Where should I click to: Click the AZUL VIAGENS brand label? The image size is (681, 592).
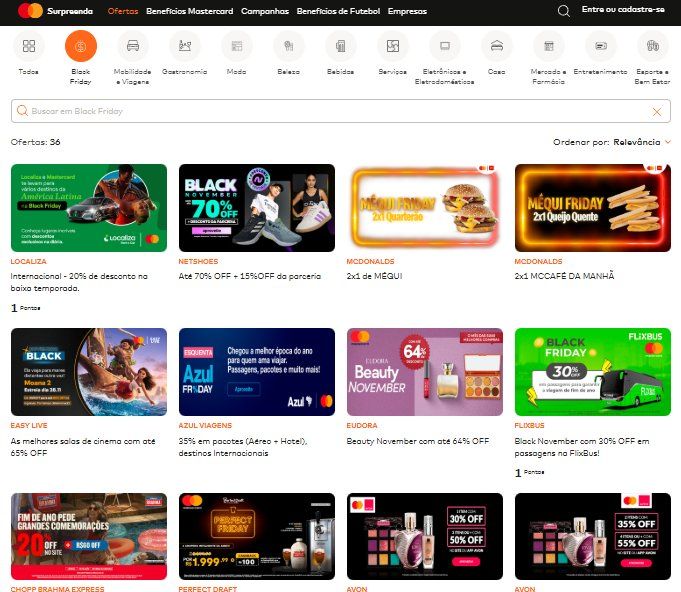pyautogui.click(x=205, y=426)
